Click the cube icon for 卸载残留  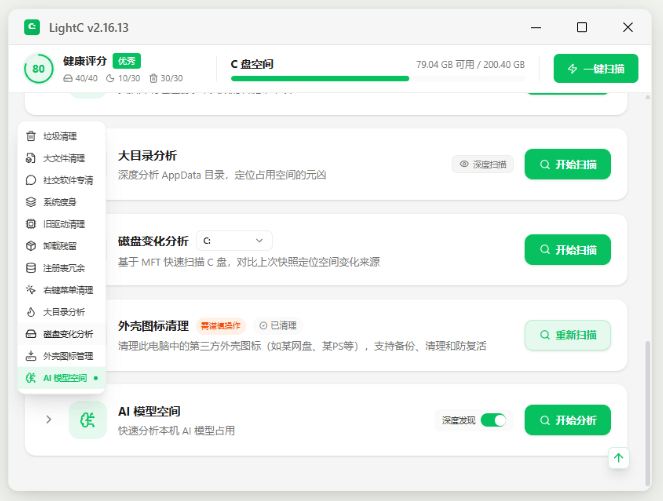click(31, 246)
